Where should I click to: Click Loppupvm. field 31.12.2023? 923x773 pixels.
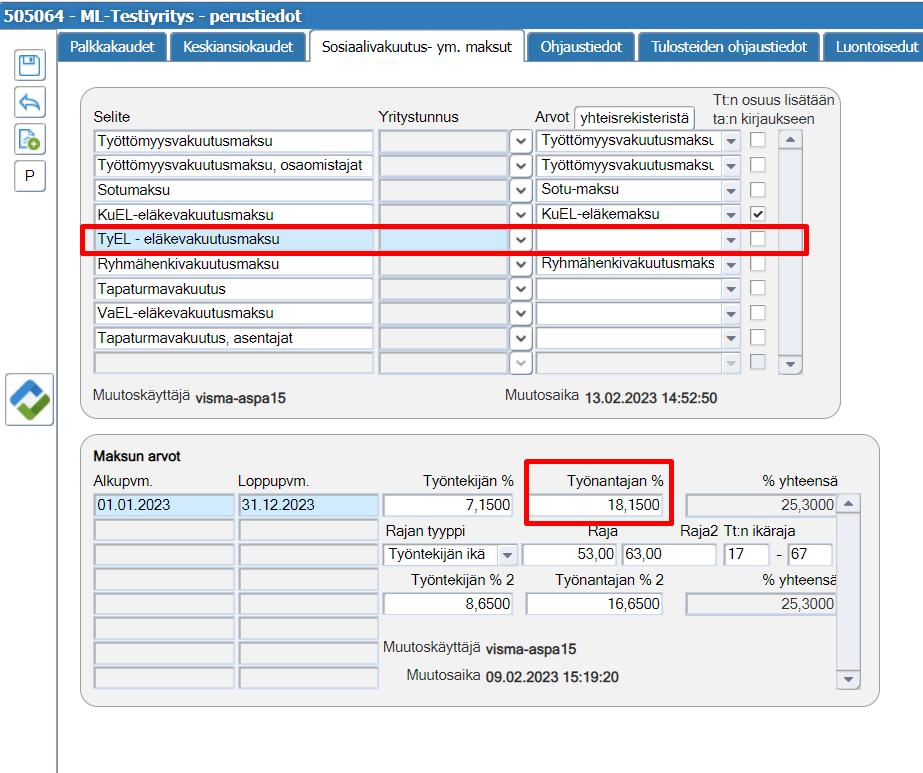tap(308, 505)
